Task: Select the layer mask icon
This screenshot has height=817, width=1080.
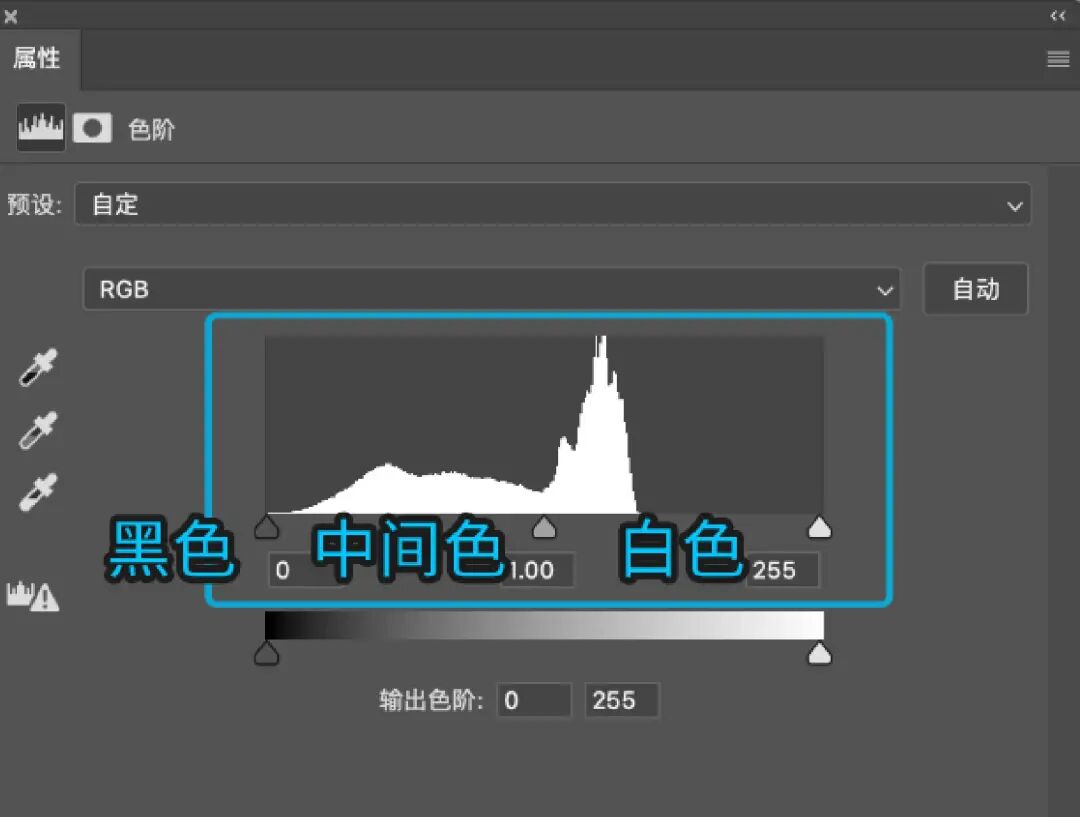Action: click(x=92, y=128)
